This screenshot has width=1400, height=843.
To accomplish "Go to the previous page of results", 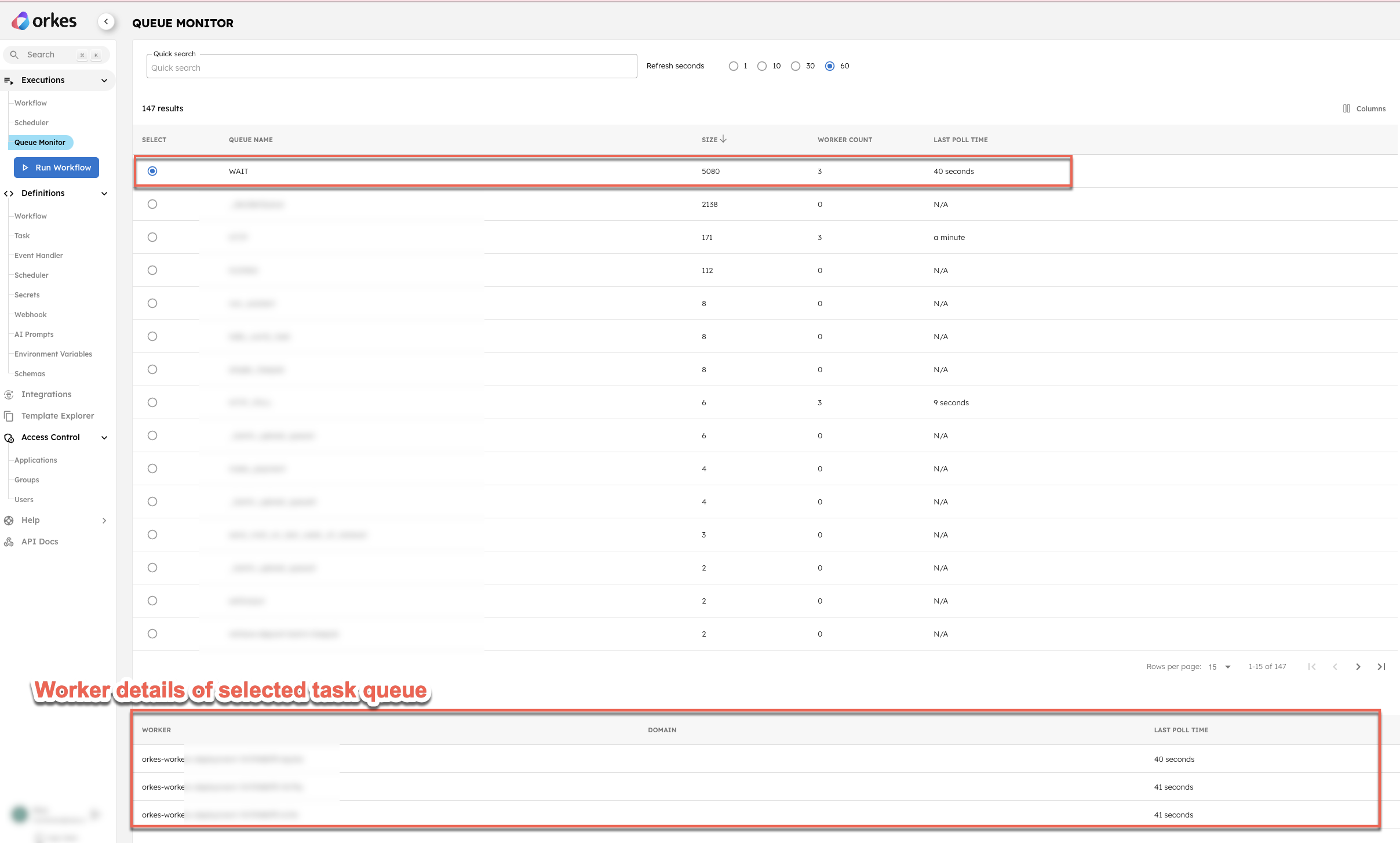I will 1335,667.
